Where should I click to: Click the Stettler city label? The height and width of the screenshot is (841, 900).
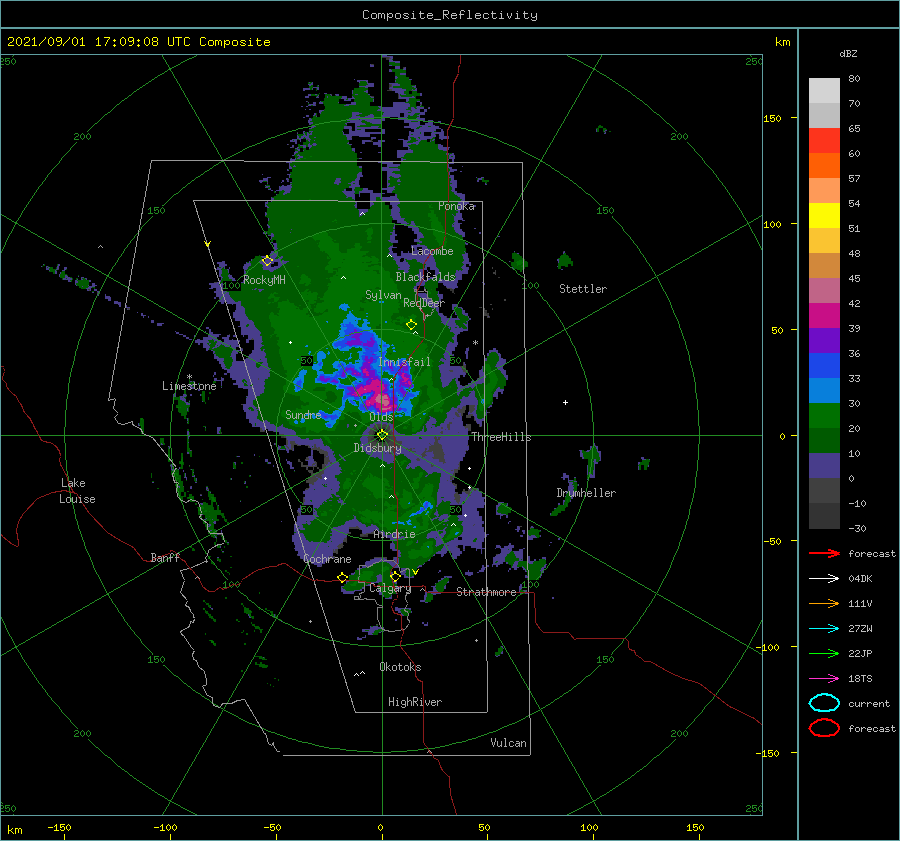[583, 289]
